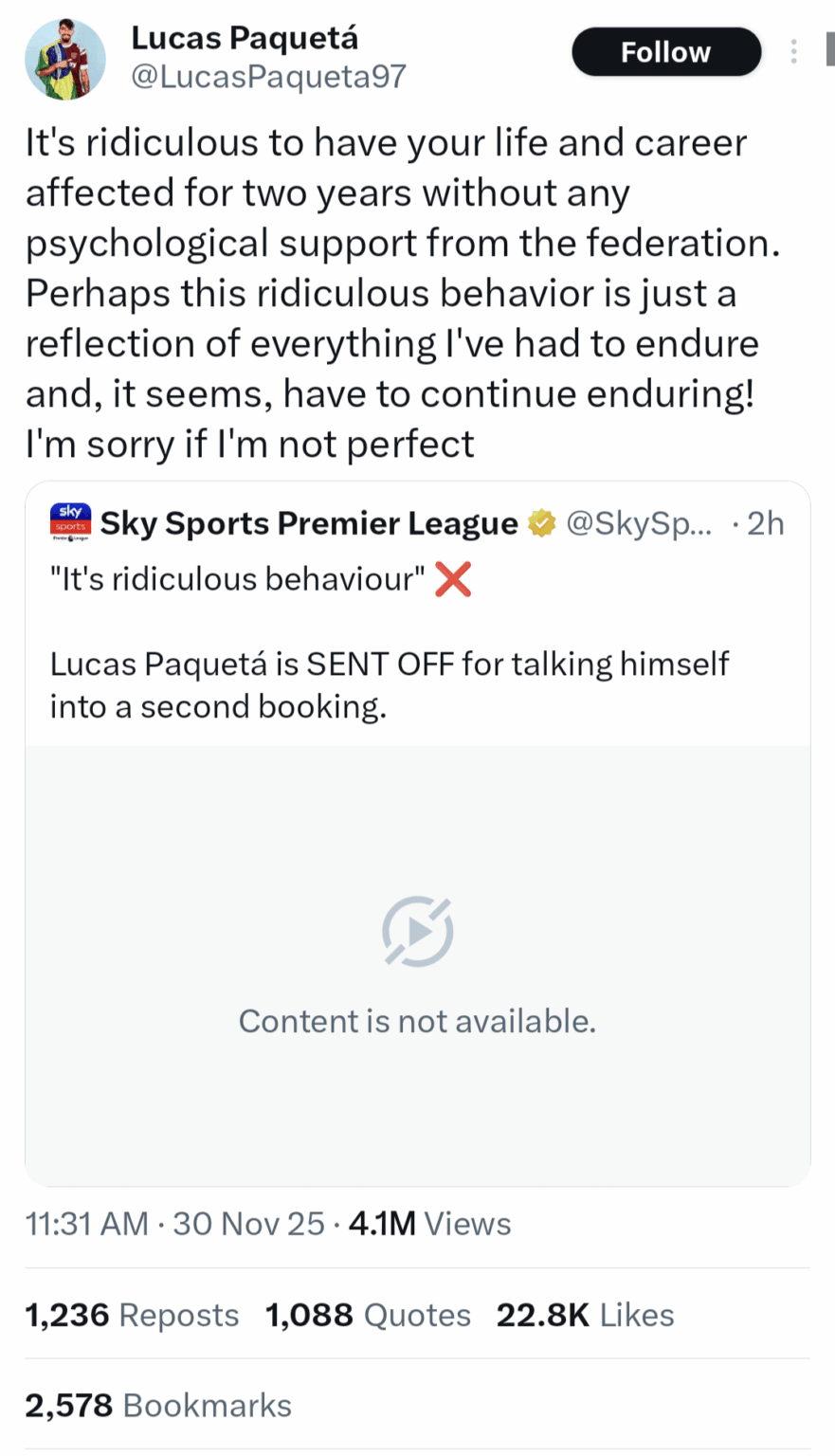Viewport: 835px width, 1456px height.
Task: View who liked by clicking 22.8K Likes
Action: click(586, 1315)
